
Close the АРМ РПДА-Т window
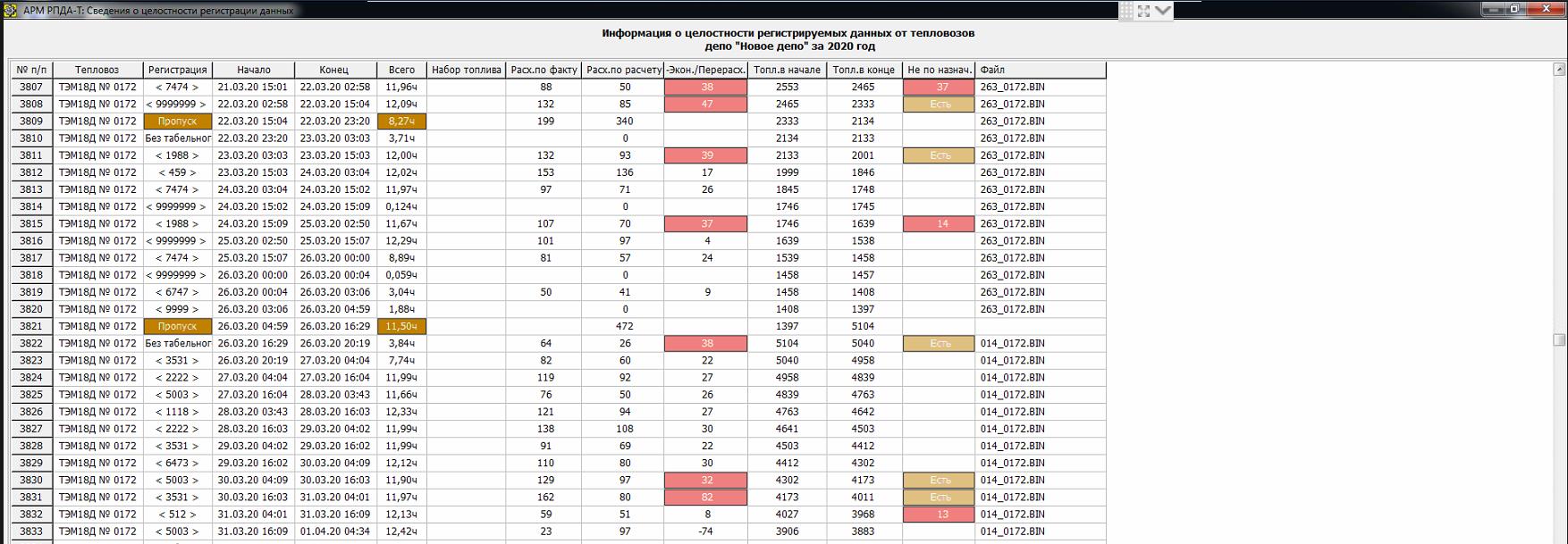pos(1545,9)
